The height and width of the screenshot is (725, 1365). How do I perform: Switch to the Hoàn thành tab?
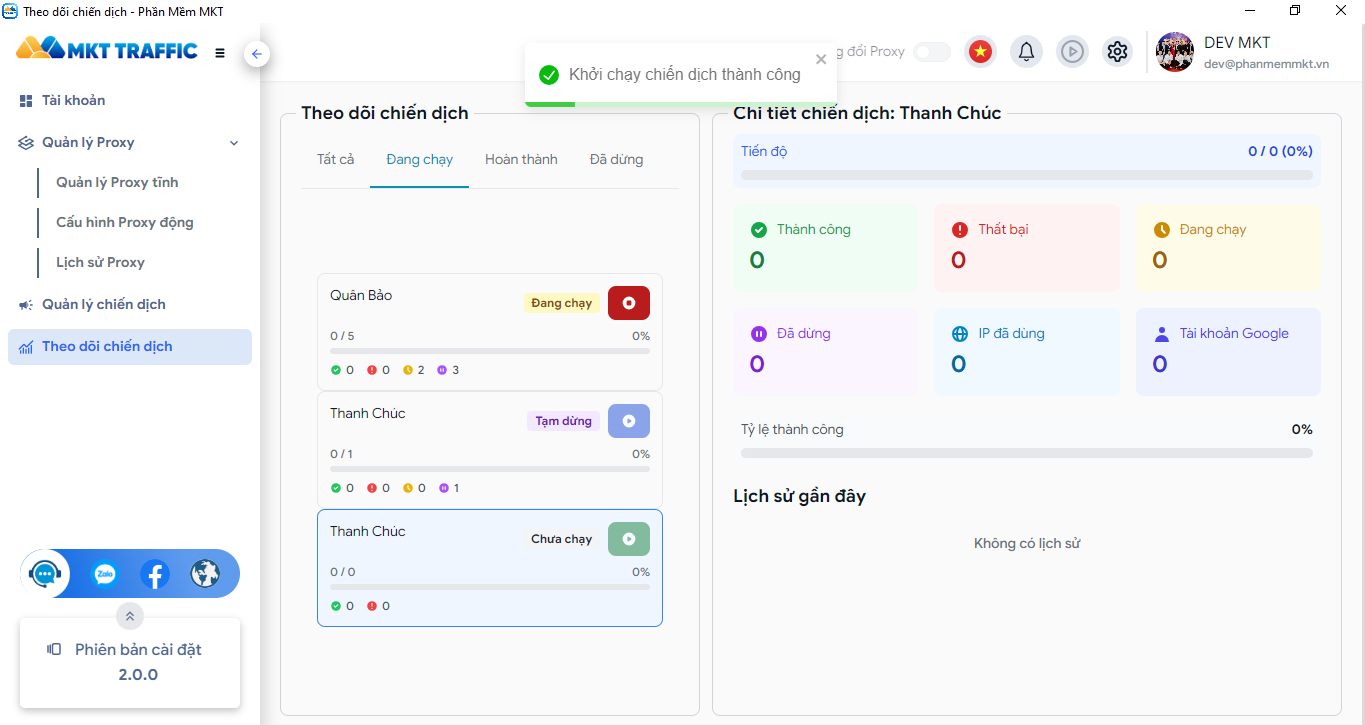[521, 159]
